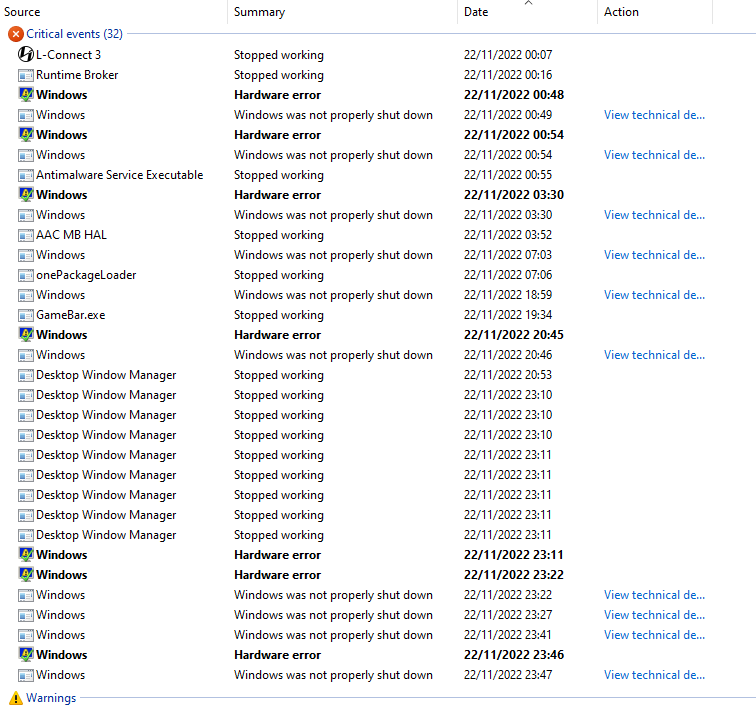756x711 pixels.
Task: Select the AAC MB HAL source name
Action: (x=71, y=235)
